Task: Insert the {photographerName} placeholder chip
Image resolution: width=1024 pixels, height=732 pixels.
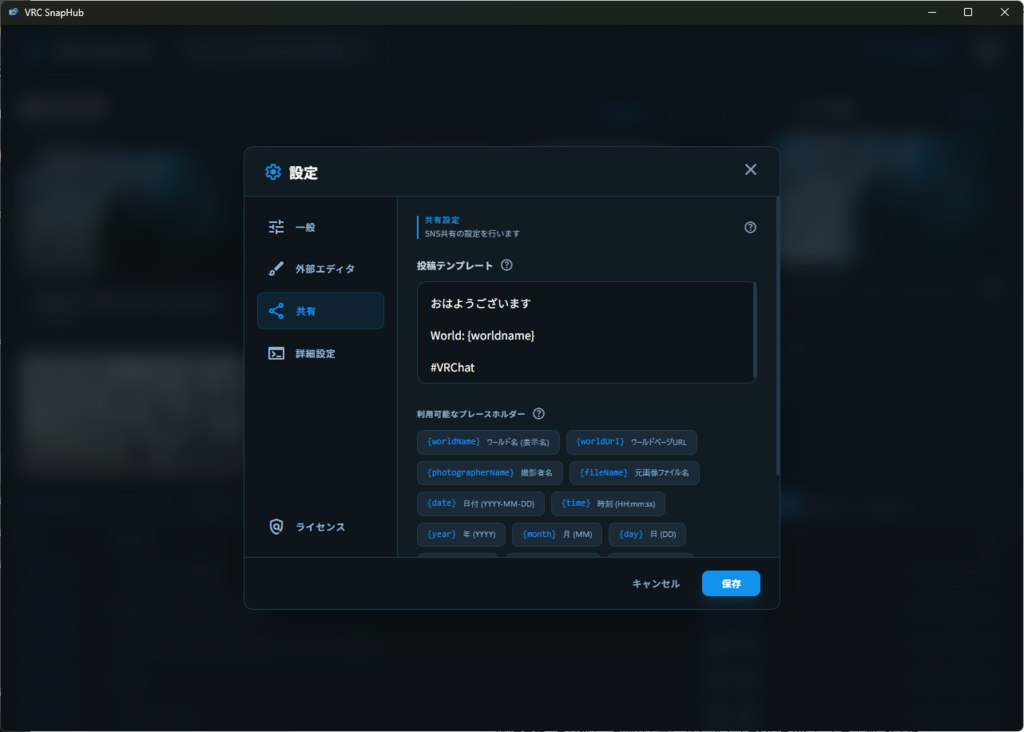Action: coord(489,473)
